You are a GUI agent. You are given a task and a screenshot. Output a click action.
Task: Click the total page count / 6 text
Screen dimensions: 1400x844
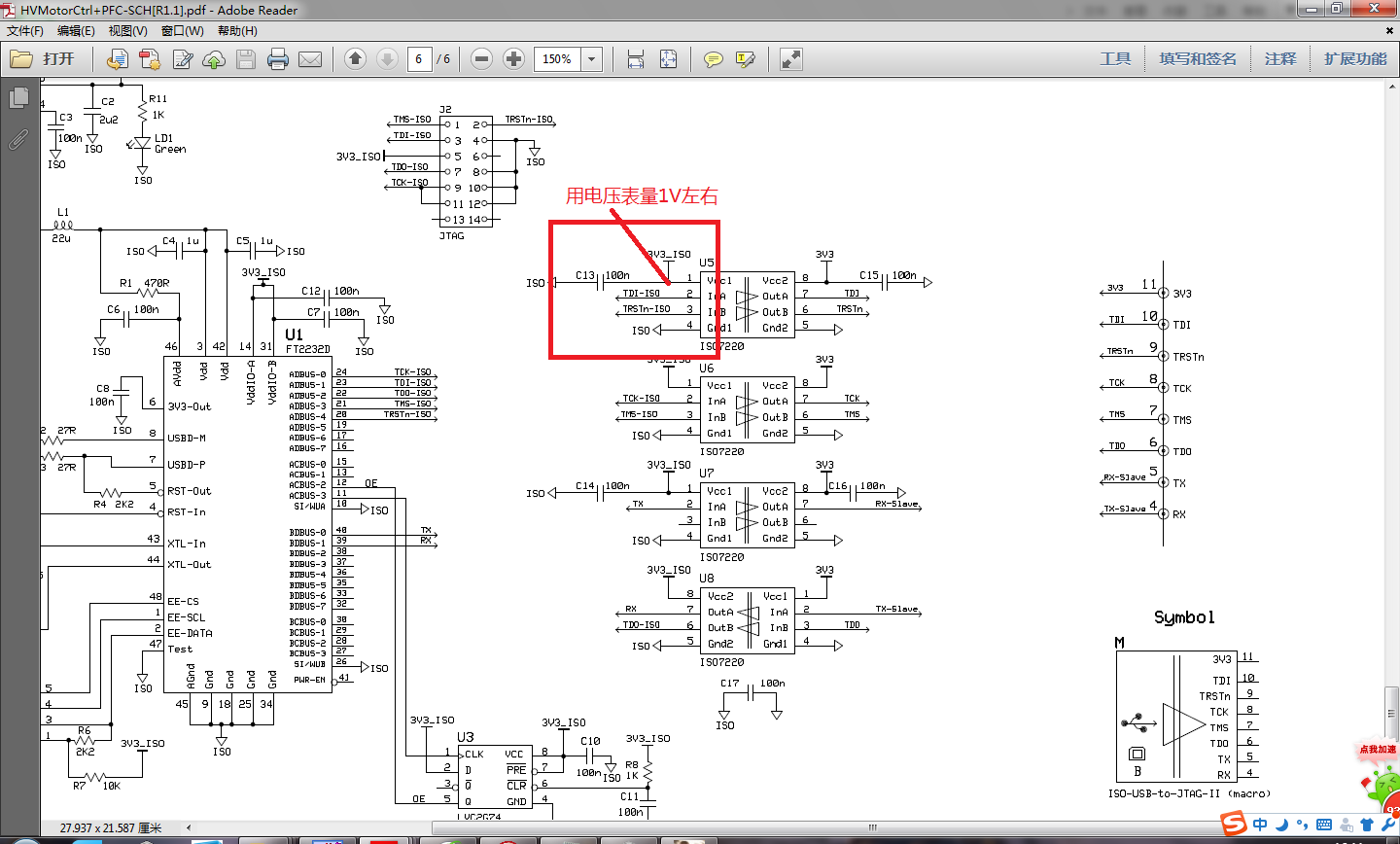pyautogui.click(x=443, y=59)
